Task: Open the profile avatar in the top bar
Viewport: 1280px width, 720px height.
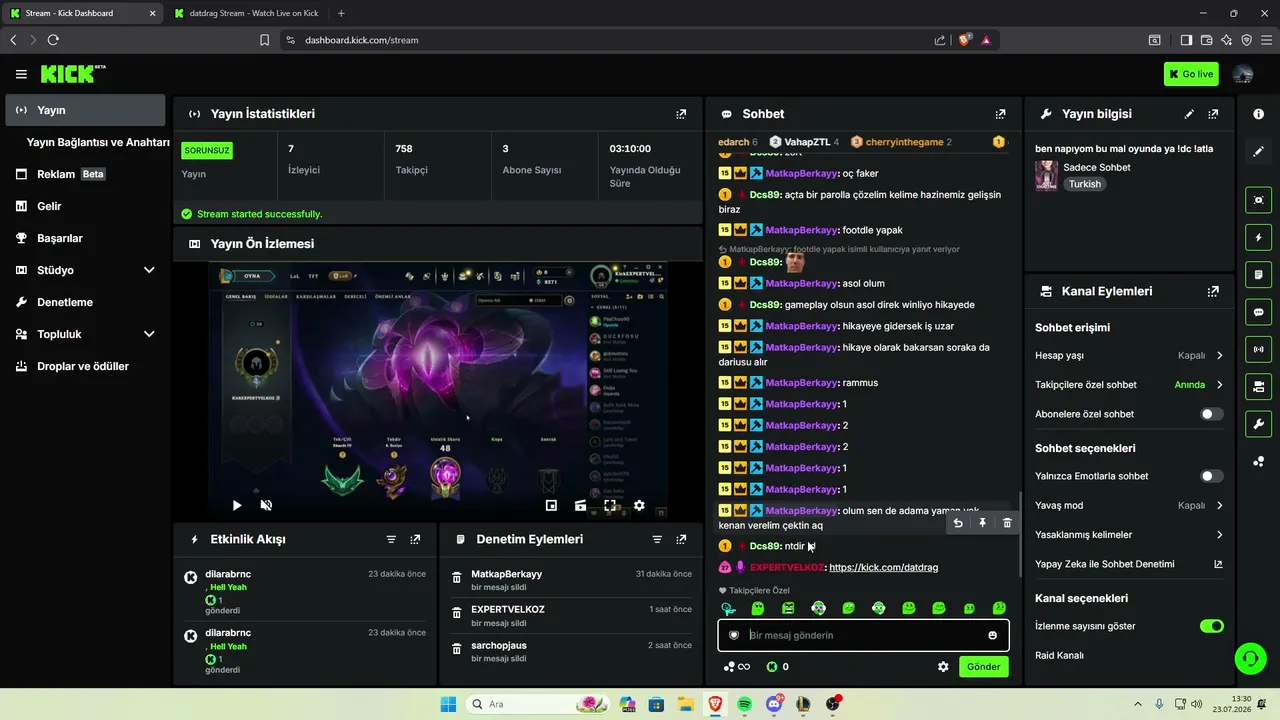Action: point(1243,74)
